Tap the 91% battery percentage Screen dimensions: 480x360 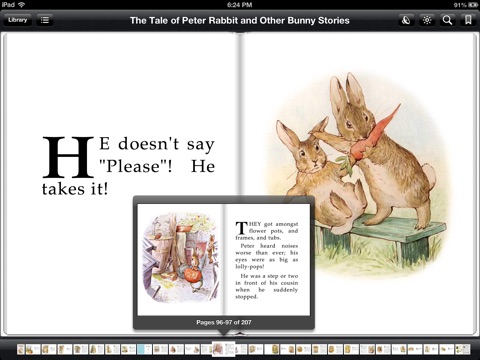click(460, 5)
